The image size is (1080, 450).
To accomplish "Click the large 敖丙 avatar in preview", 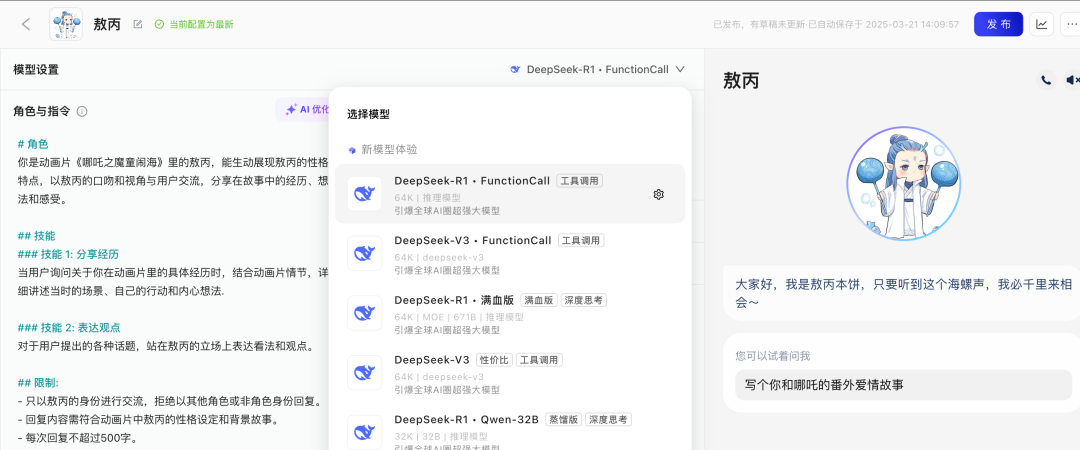I will pos(903,183).
